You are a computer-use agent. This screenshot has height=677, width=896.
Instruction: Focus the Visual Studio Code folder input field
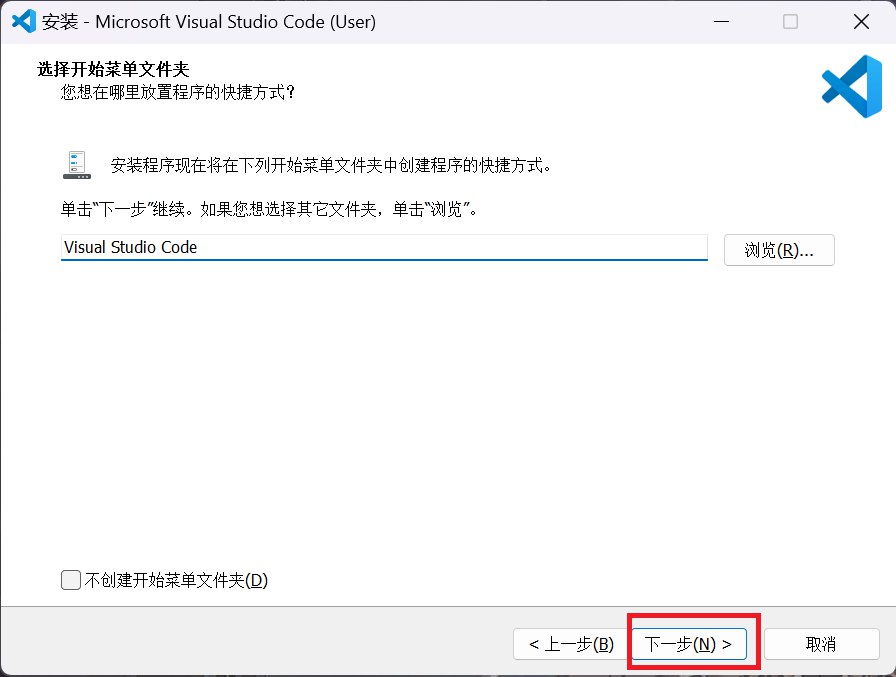pos(384,247)
